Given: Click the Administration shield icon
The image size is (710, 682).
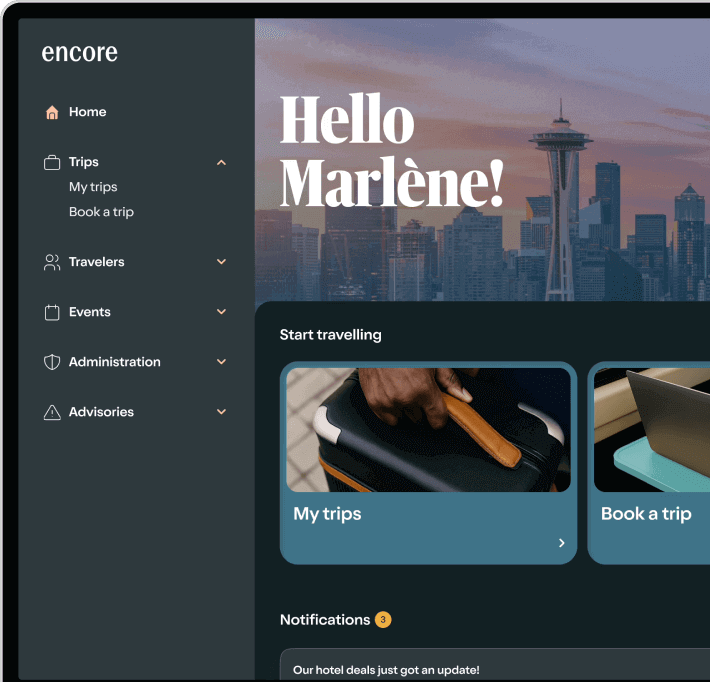Looking at the screenshot, I should tap(52, 362).
